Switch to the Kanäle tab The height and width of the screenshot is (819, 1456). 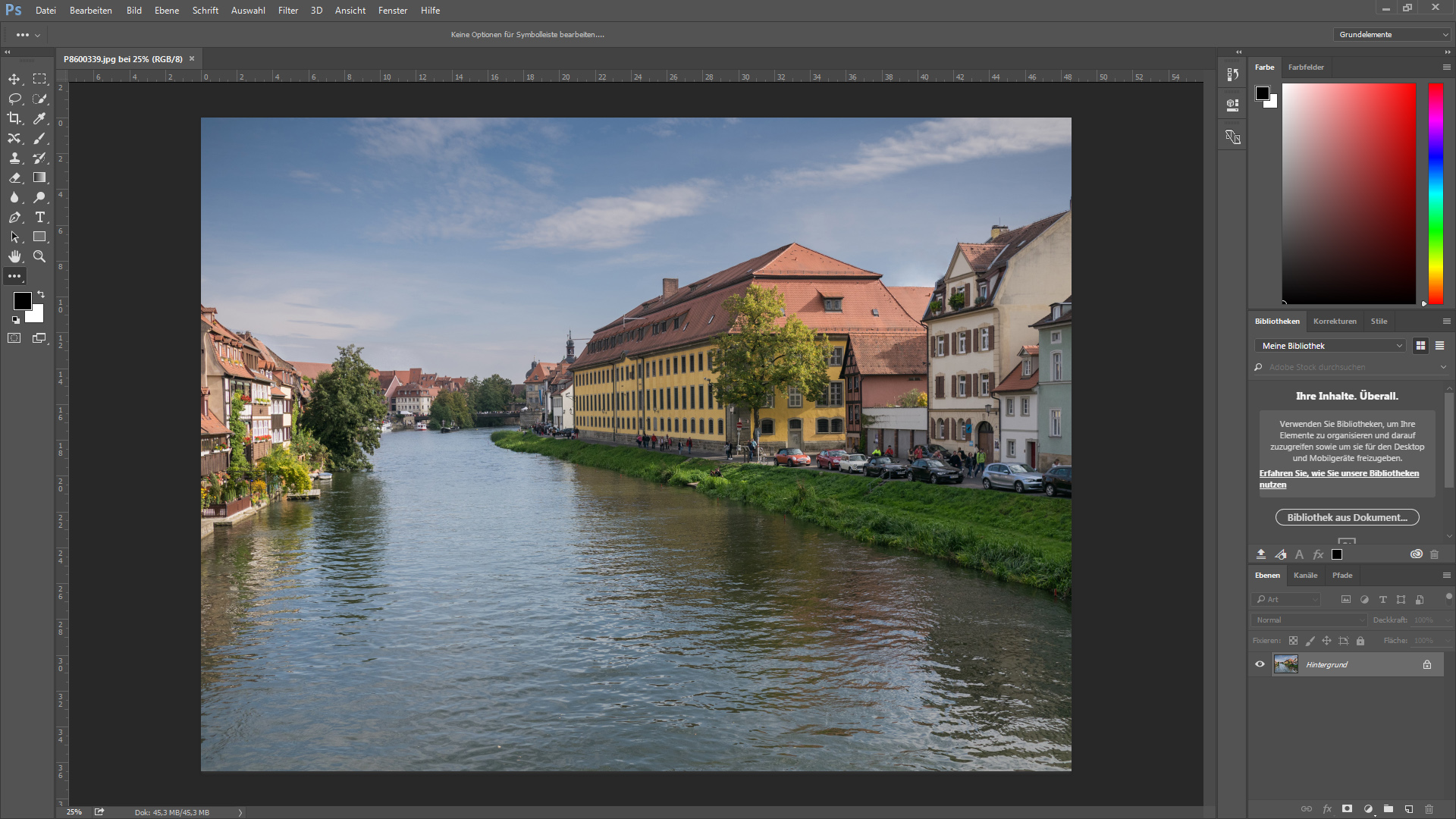pos(1305,576)
